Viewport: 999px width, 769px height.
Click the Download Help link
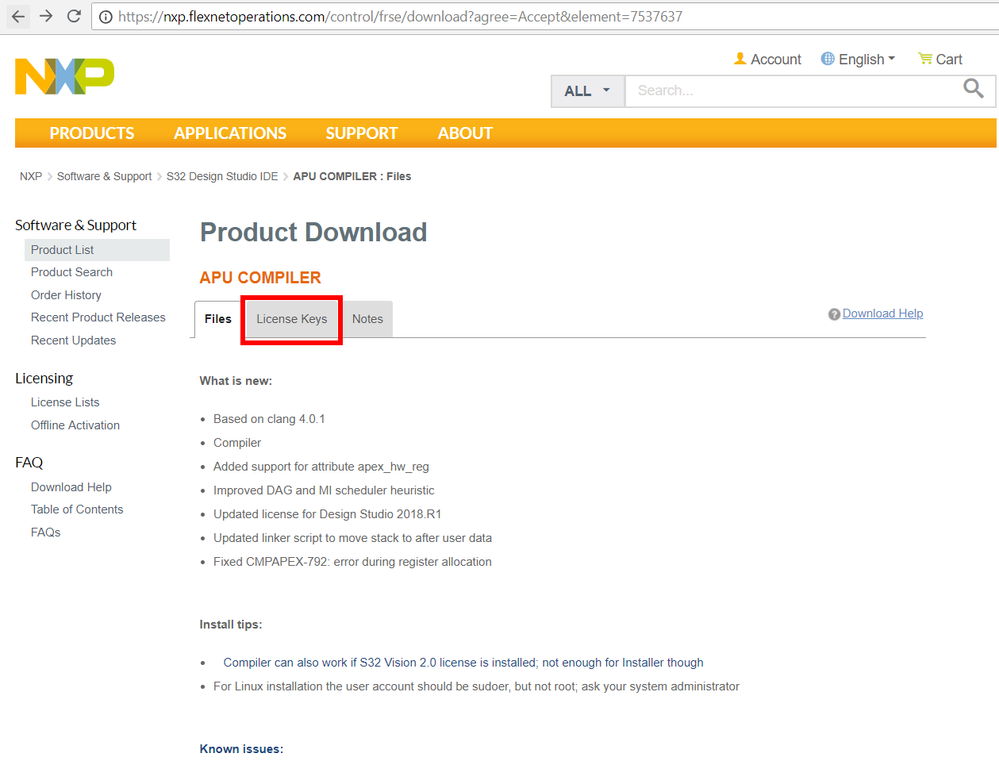tap(882, 314)
